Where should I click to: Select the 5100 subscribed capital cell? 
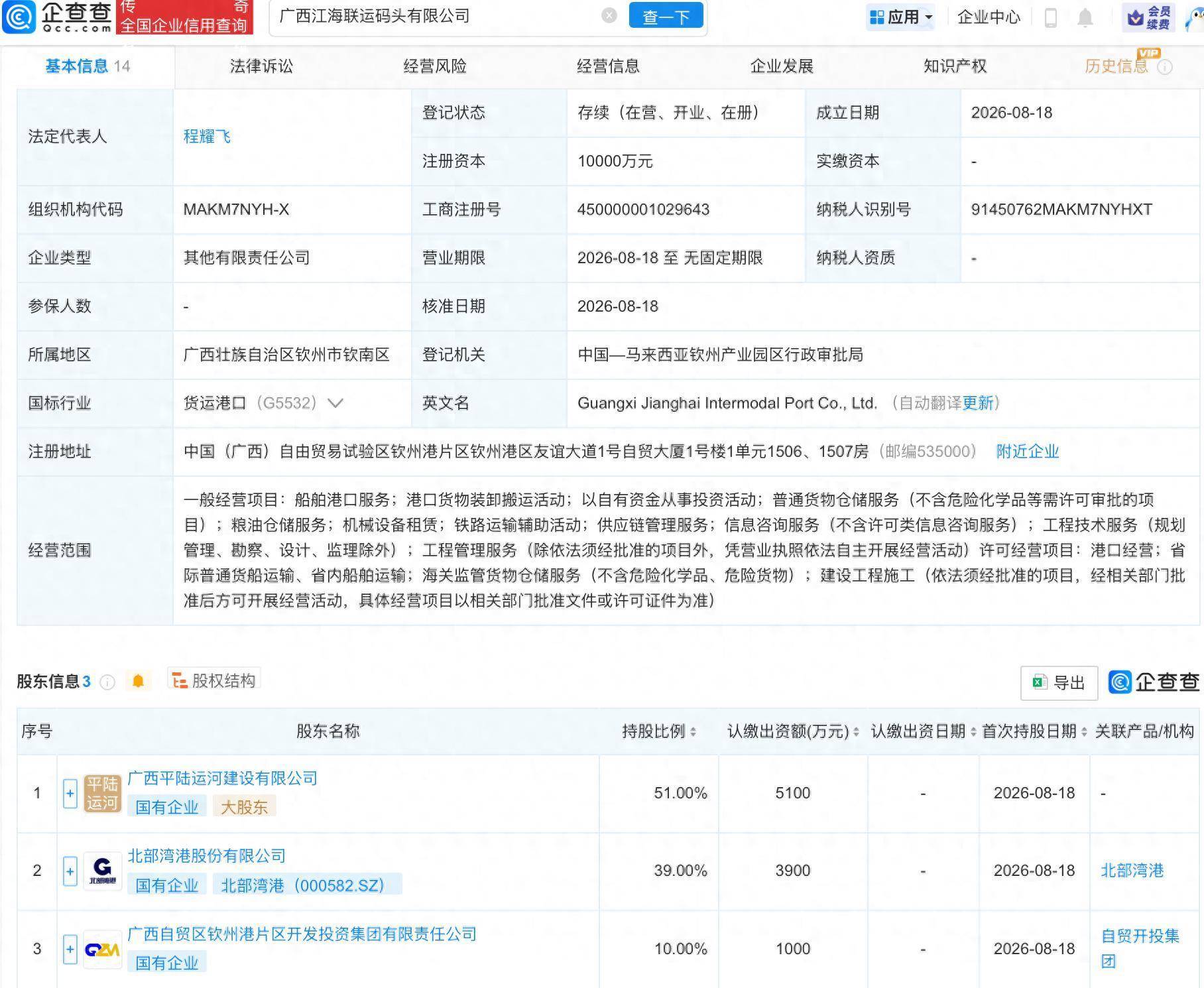(x=793, y=793)
